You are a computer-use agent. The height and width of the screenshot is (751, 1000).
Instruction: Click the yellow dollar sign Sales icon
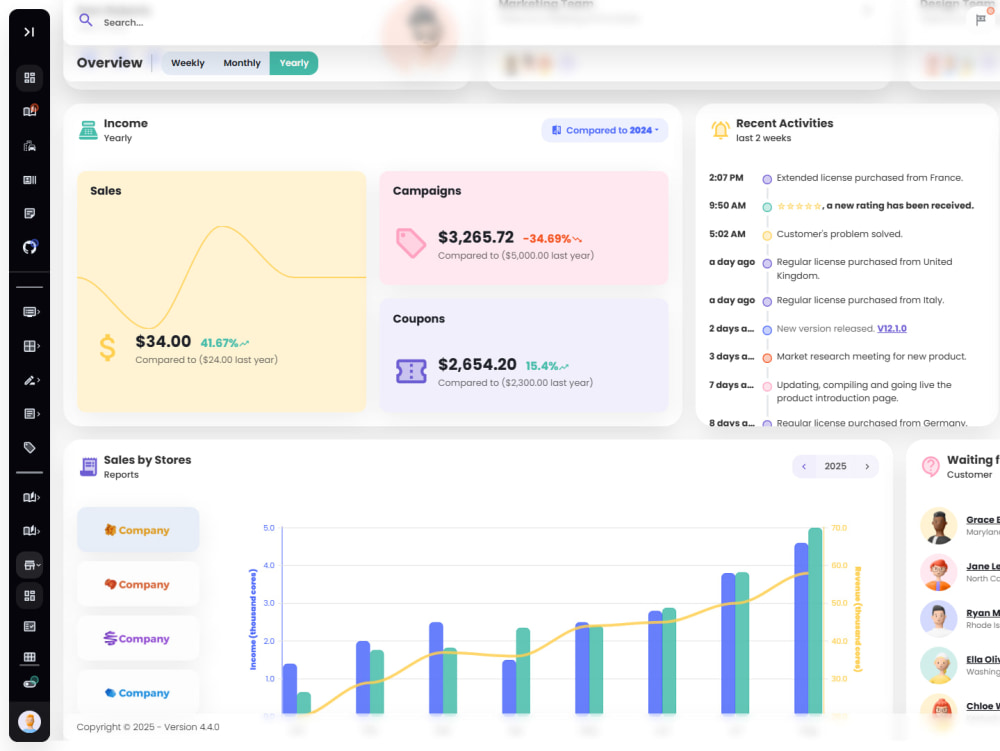click(107, 348)
